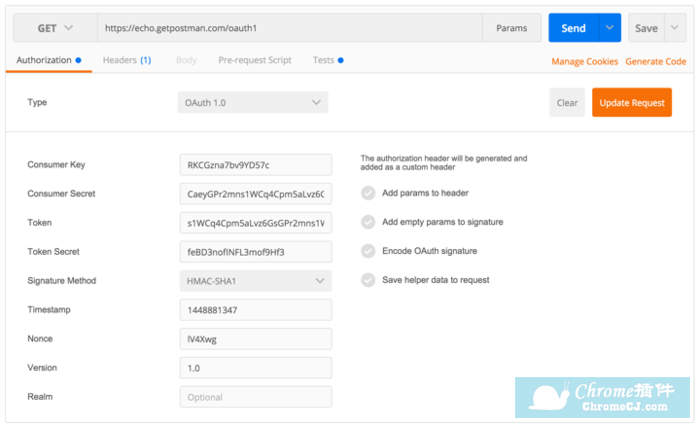Image resolution: width=700 pixels, height=428 pixels.
Task: Click the Update Request button
Action: point(632,103)
